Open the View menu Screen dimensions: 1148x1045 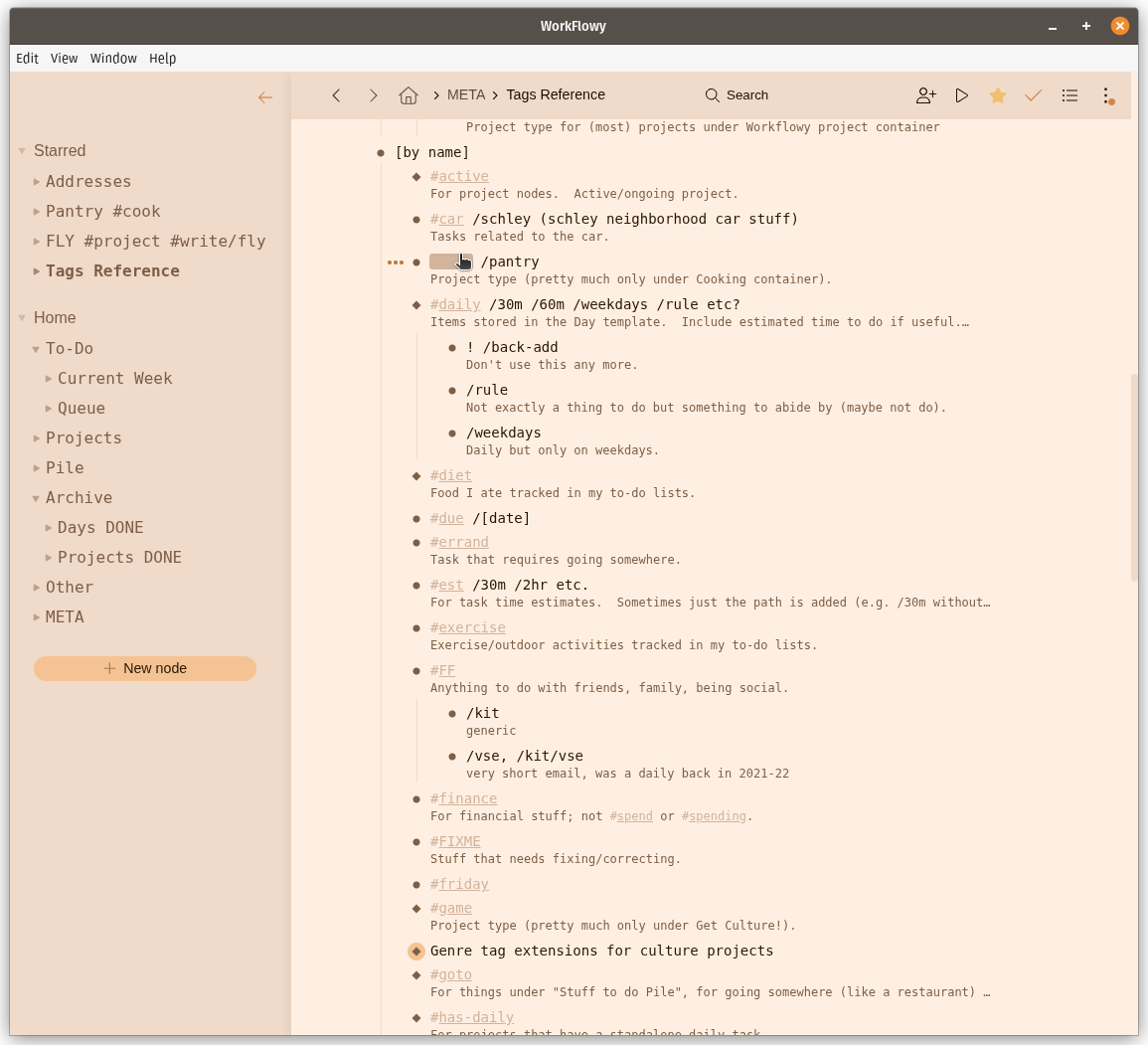coord(64,59)
